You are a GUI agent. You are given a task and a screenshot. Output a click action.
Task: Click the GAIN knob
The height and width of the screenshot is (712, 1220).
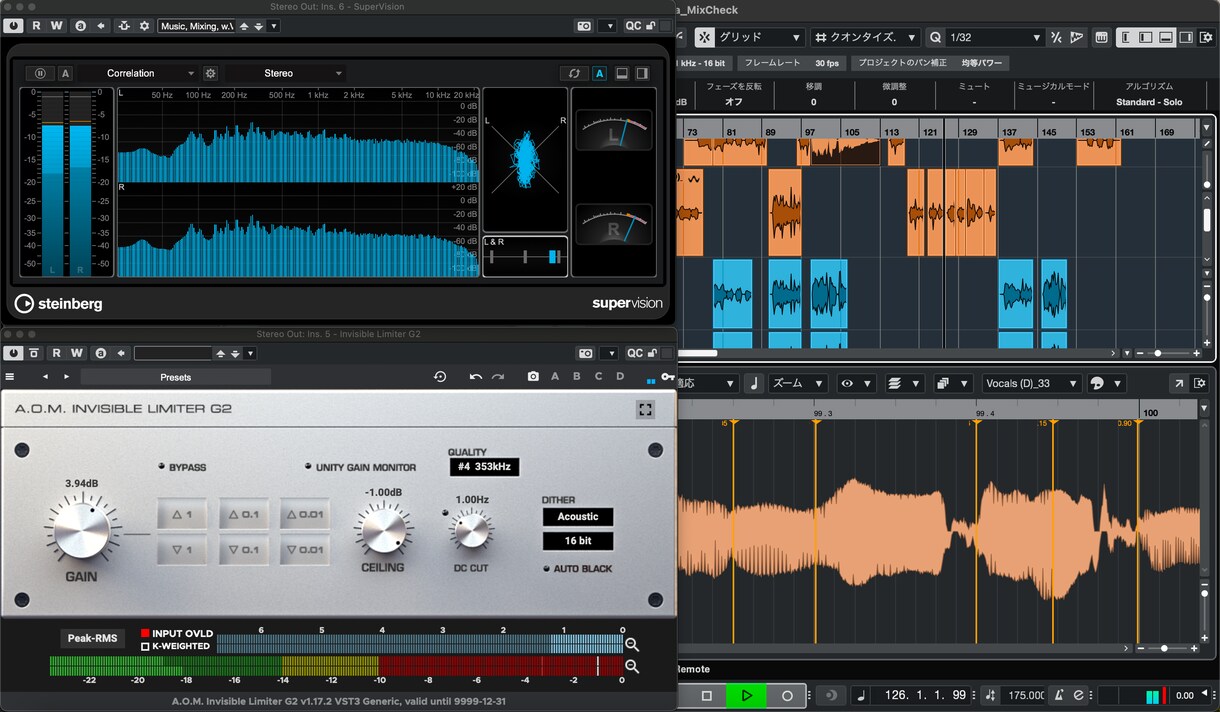click(x=81, y=530)
